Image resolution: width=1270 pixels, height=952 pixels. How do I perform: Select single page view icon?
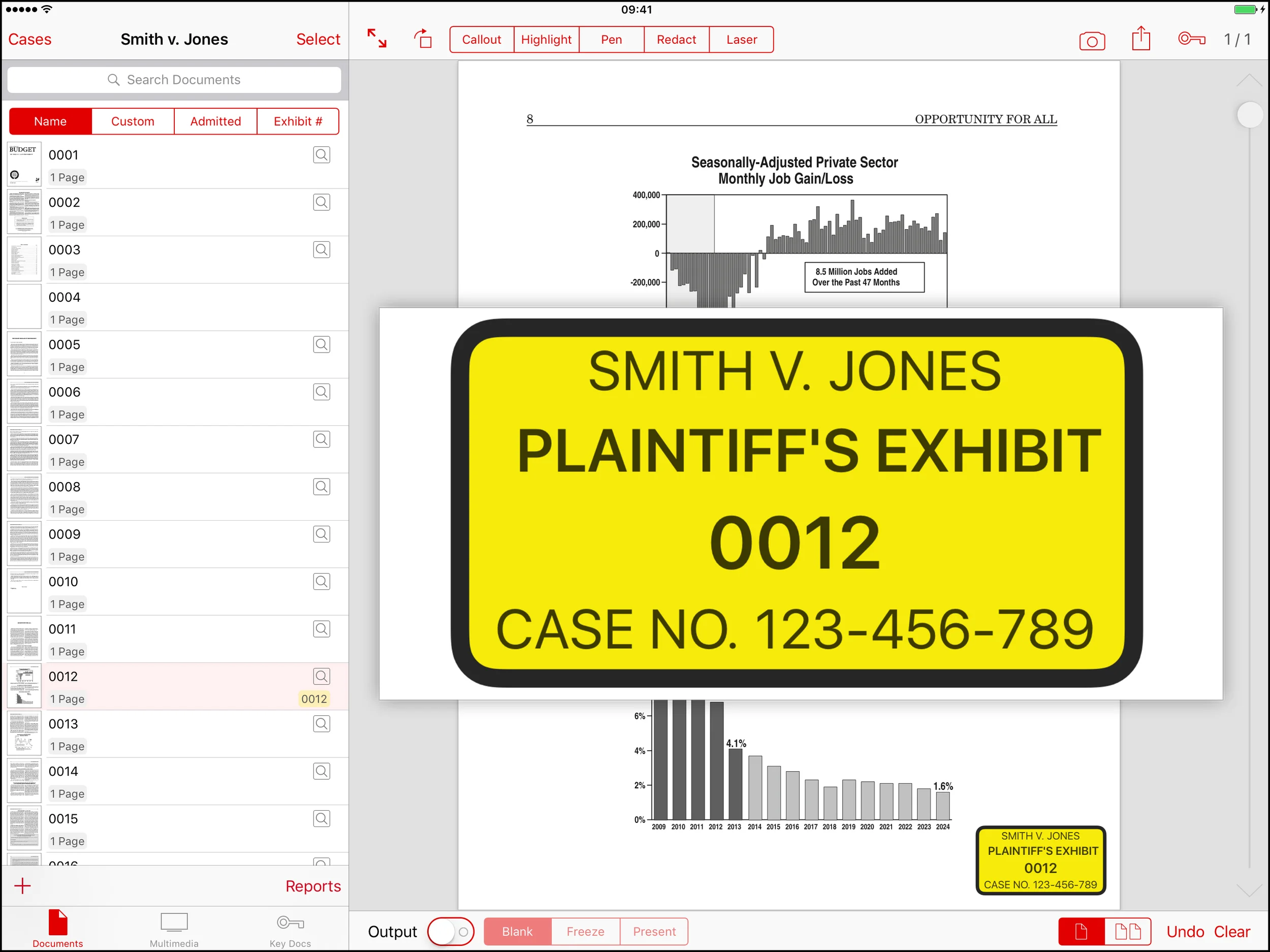(1081, 931)
